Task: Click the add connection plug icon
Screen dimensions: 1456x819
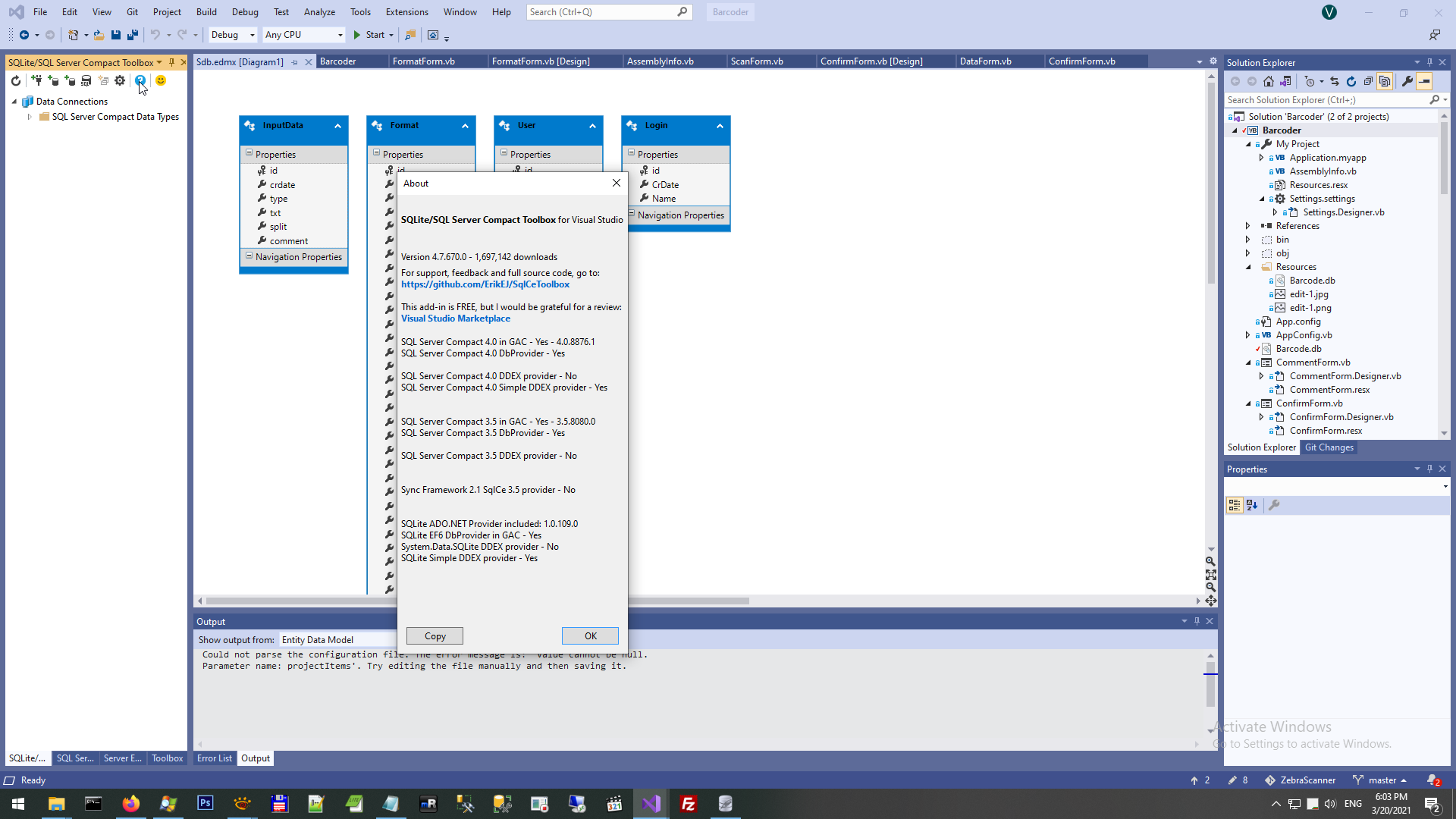Action: pyautogui.click(x=36, y=80)
